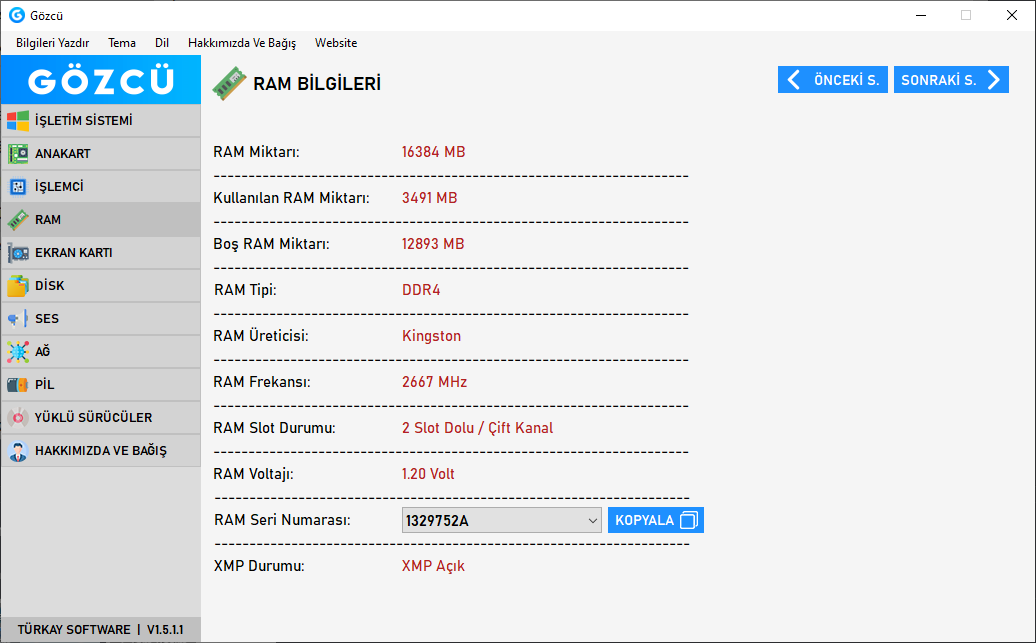Open the Anakart motherboard icon
This screenshot has height=643, width=1036.
coord(18,154)
